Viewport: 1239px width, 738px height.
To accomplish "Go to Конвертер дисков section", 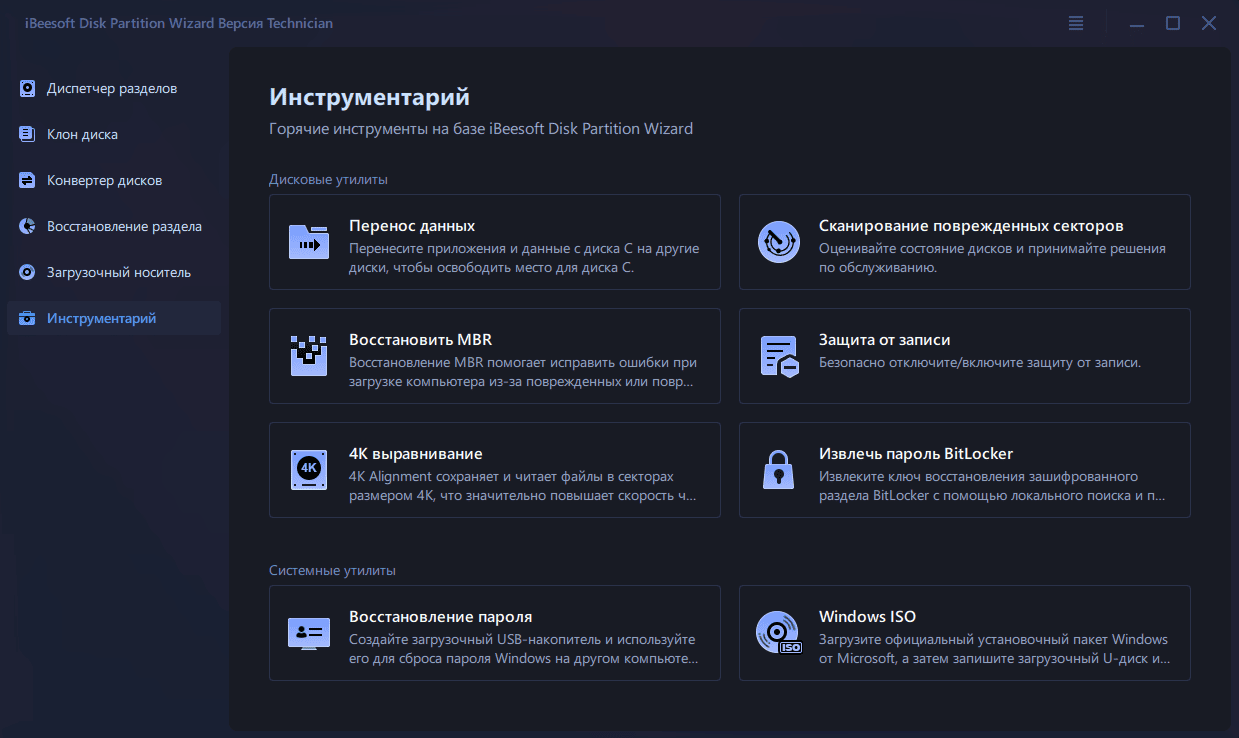I will click(104, 180).
